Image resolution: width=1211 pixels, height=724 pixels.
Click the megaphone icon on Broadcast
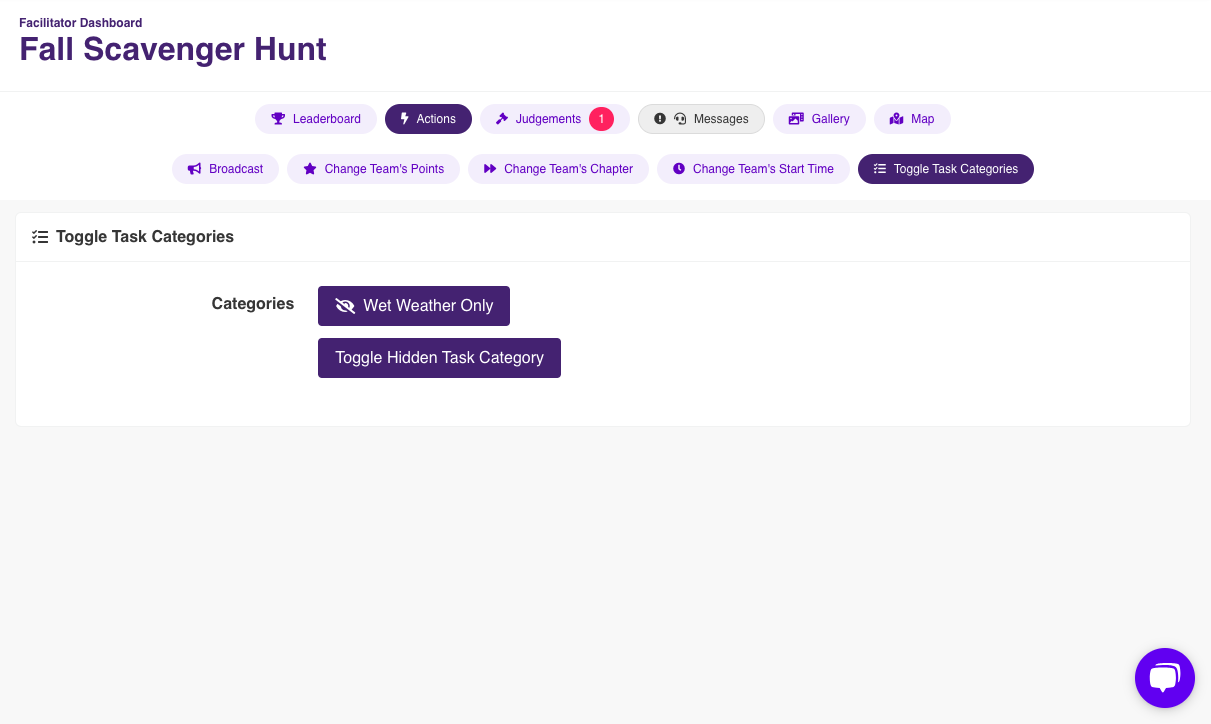point(195,169)
